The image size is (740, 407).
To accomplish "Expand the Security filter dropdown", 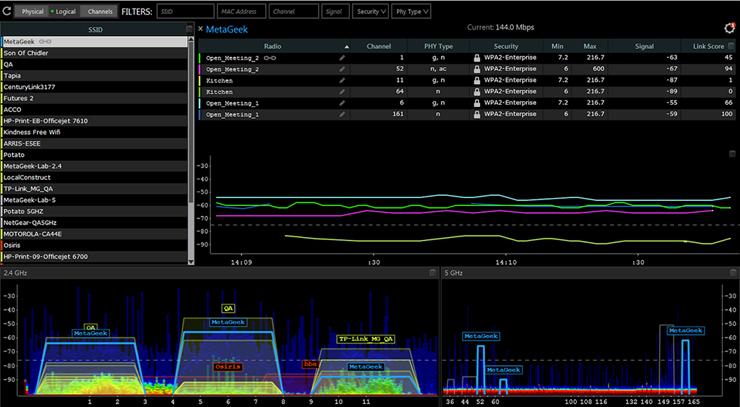I will (370, 11).
